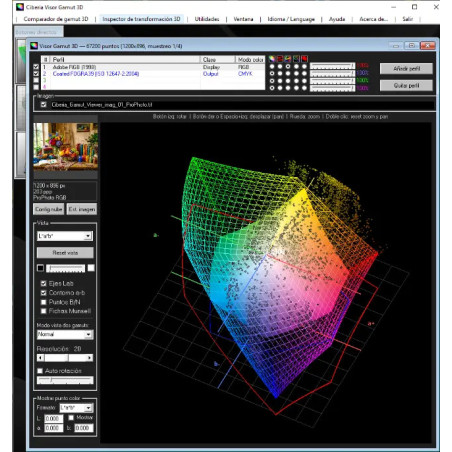Click the Salir menu item
The width and height of the screenshot is (452, 452).
[408, 19]
